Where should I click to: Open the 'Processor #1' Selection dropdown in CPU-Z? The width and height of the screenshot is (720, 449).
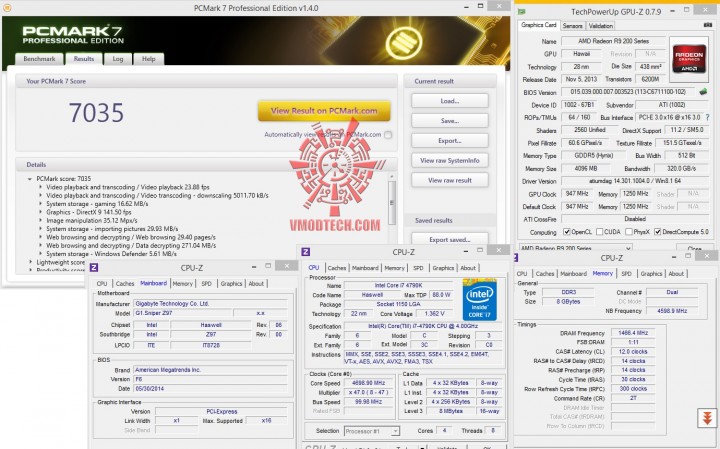372,431
